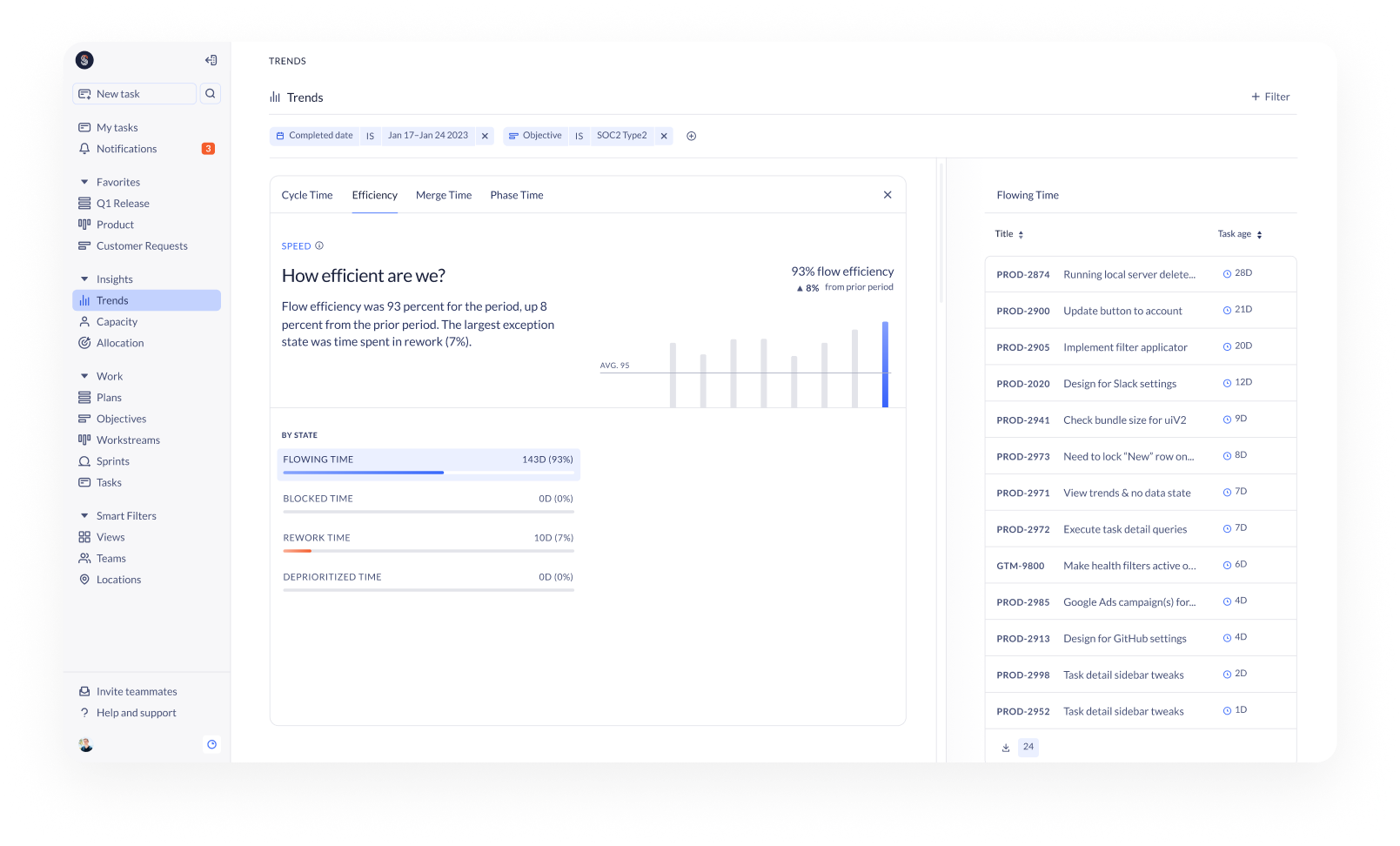Click the New task input field
This screenshot has width=1400, height=846.
(134, 94)
